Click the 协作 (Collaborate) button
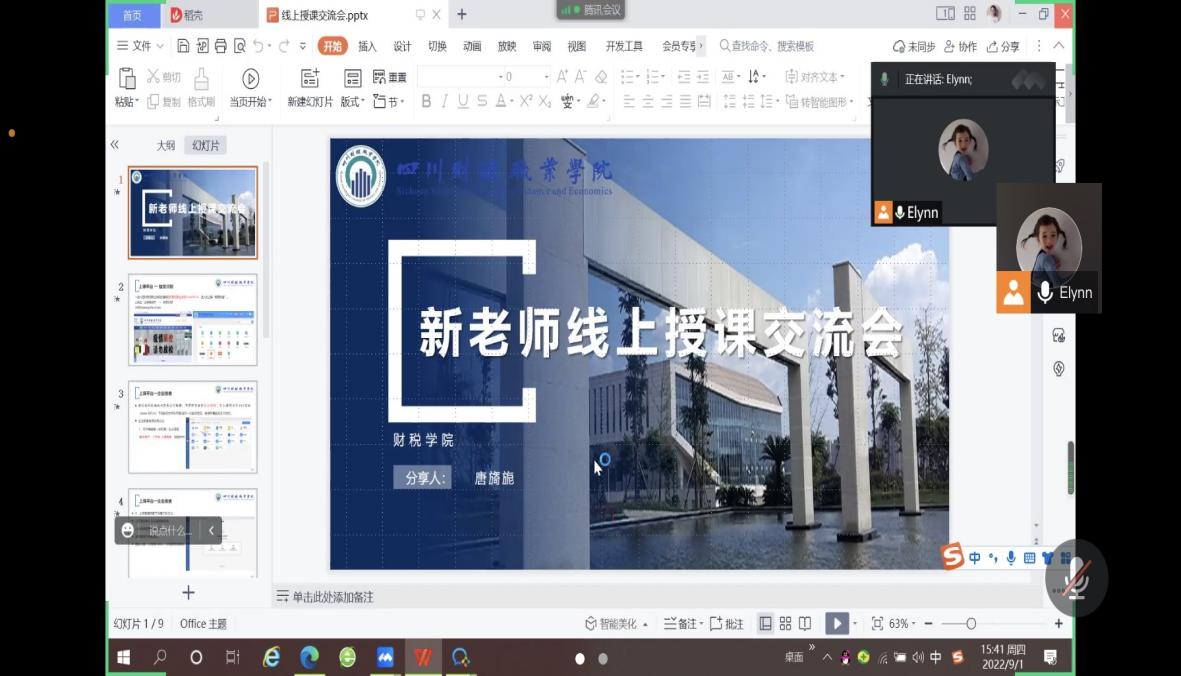Image resolution: width=1181 pixels, height=676 pixels. [960, 47]
